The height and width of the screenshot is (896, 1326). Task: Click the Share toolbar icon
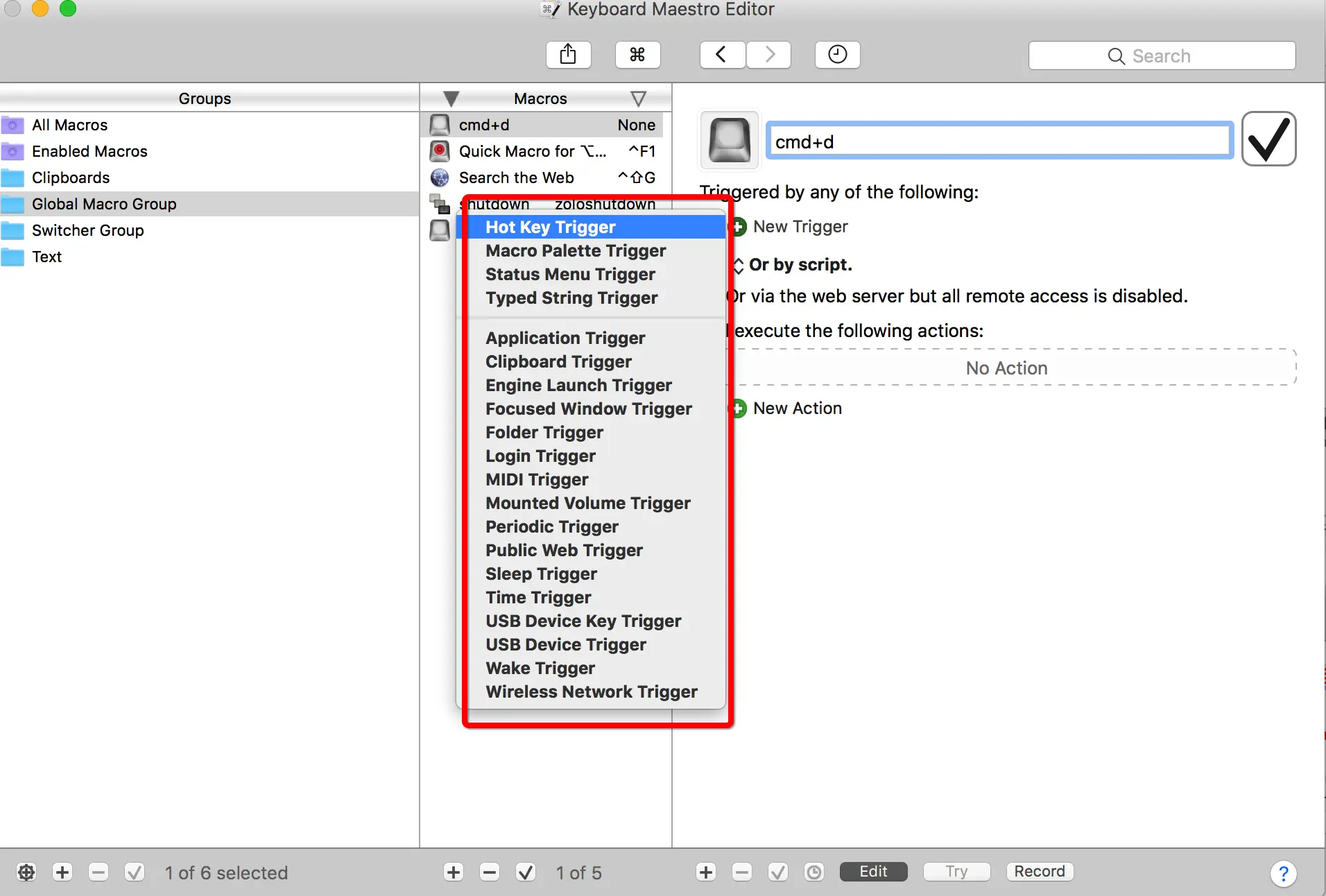[x=568, y=55]
